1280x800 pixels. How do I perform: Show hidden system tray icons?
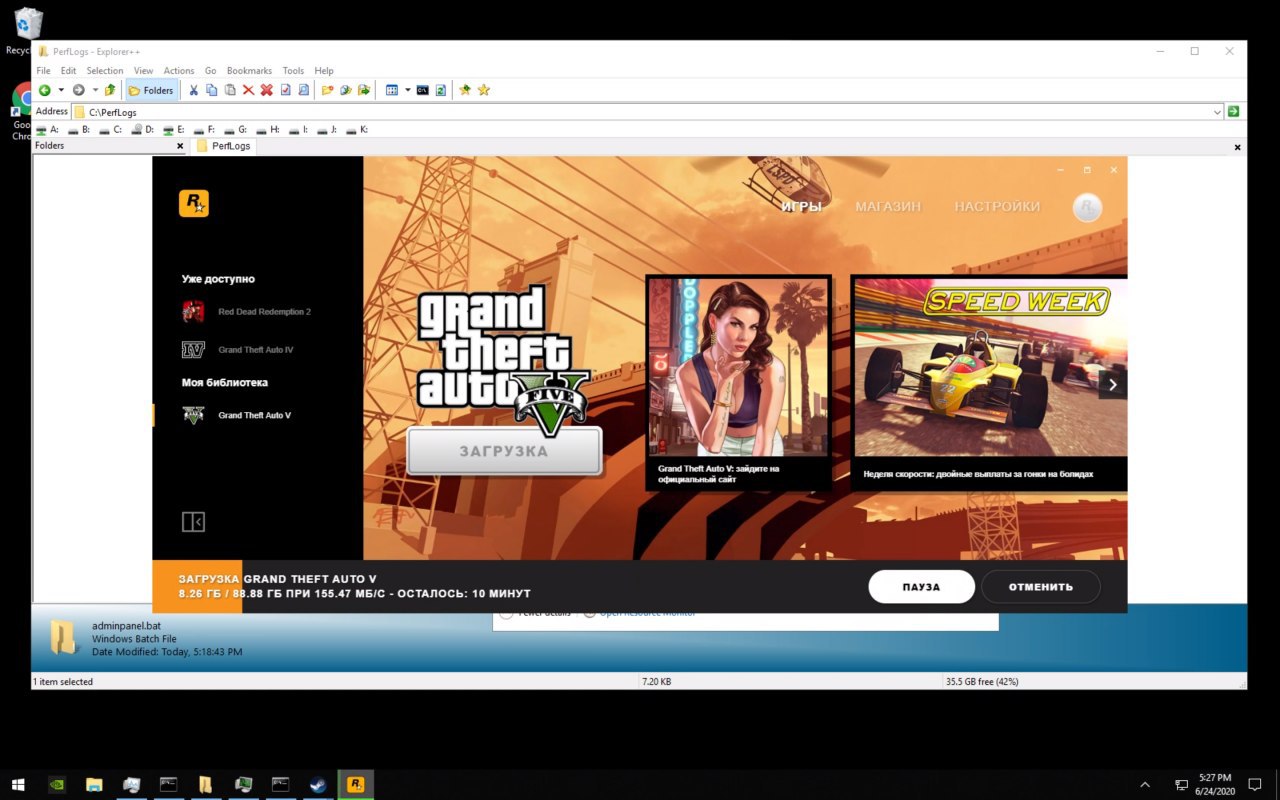point(1145,785)
